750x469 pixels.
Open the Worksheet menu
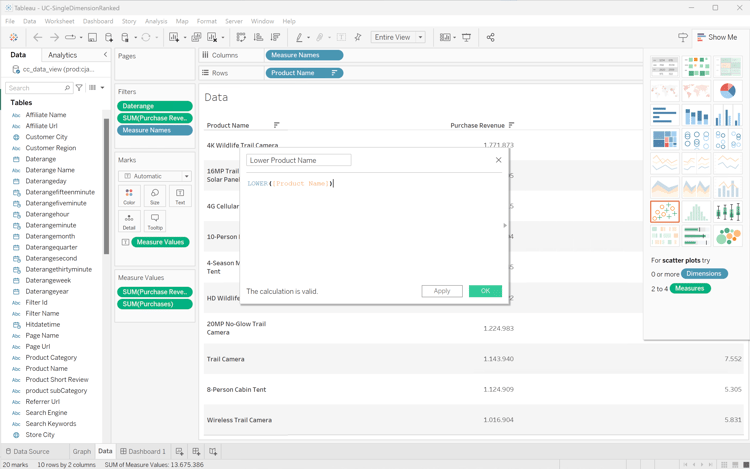click(x=59, y=21)
